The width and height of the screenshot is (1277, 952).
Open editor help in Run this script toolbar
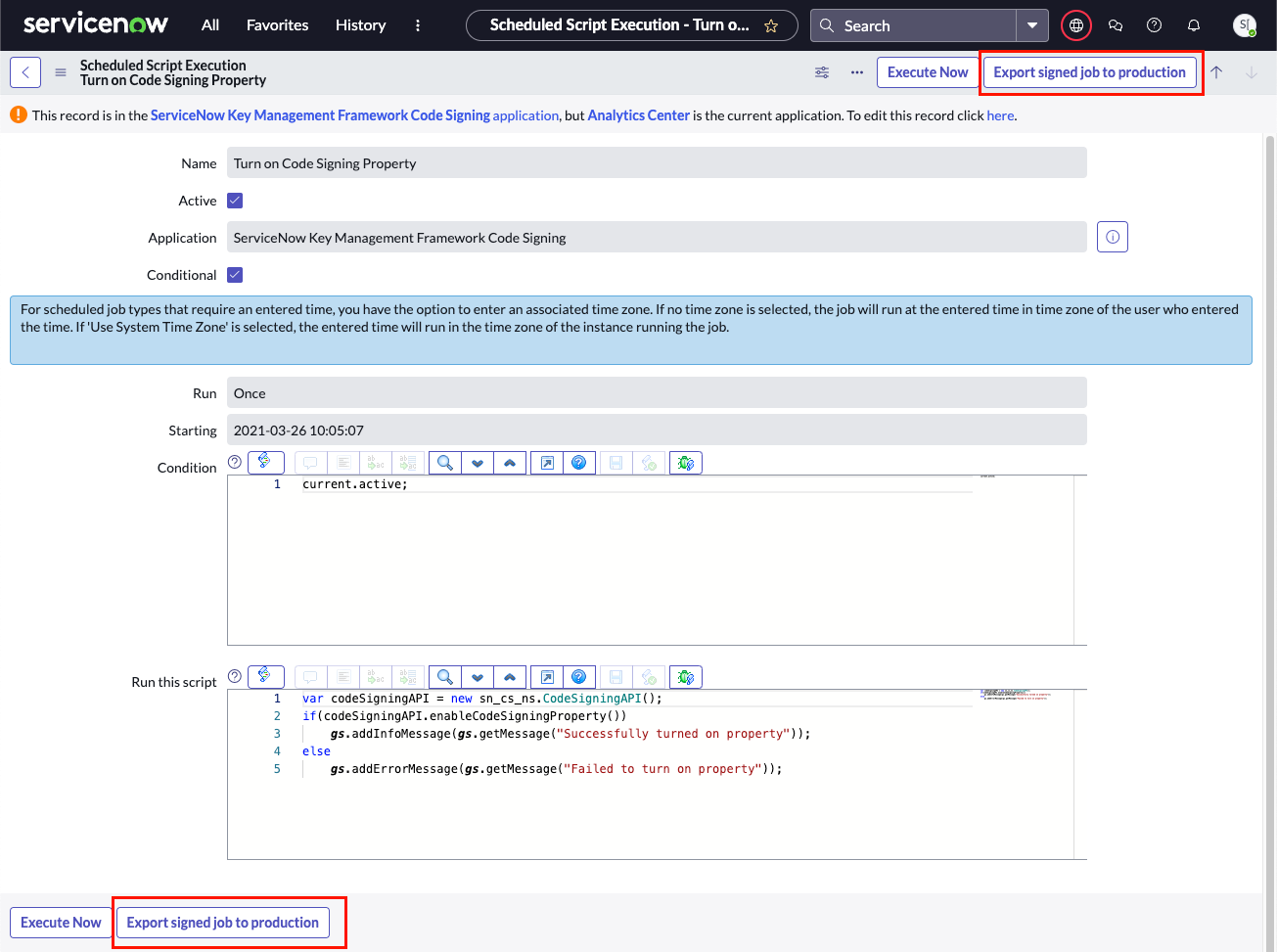coord(579,676)
